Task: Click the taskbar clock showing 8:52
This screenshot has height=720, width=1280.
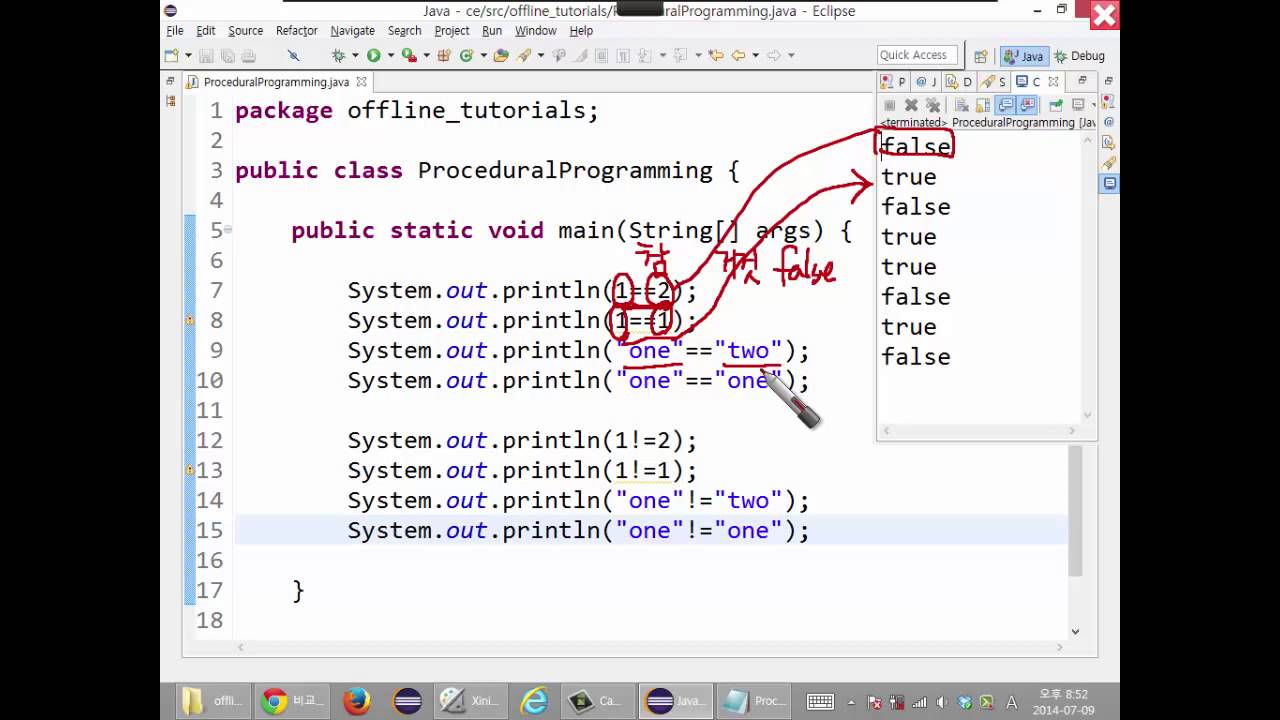Action: [x=1064, y=702]
